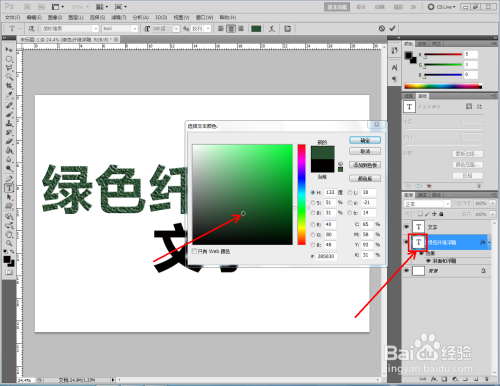Click the 取消 button in color picker

pyautogui.click(x=365, y=151)
